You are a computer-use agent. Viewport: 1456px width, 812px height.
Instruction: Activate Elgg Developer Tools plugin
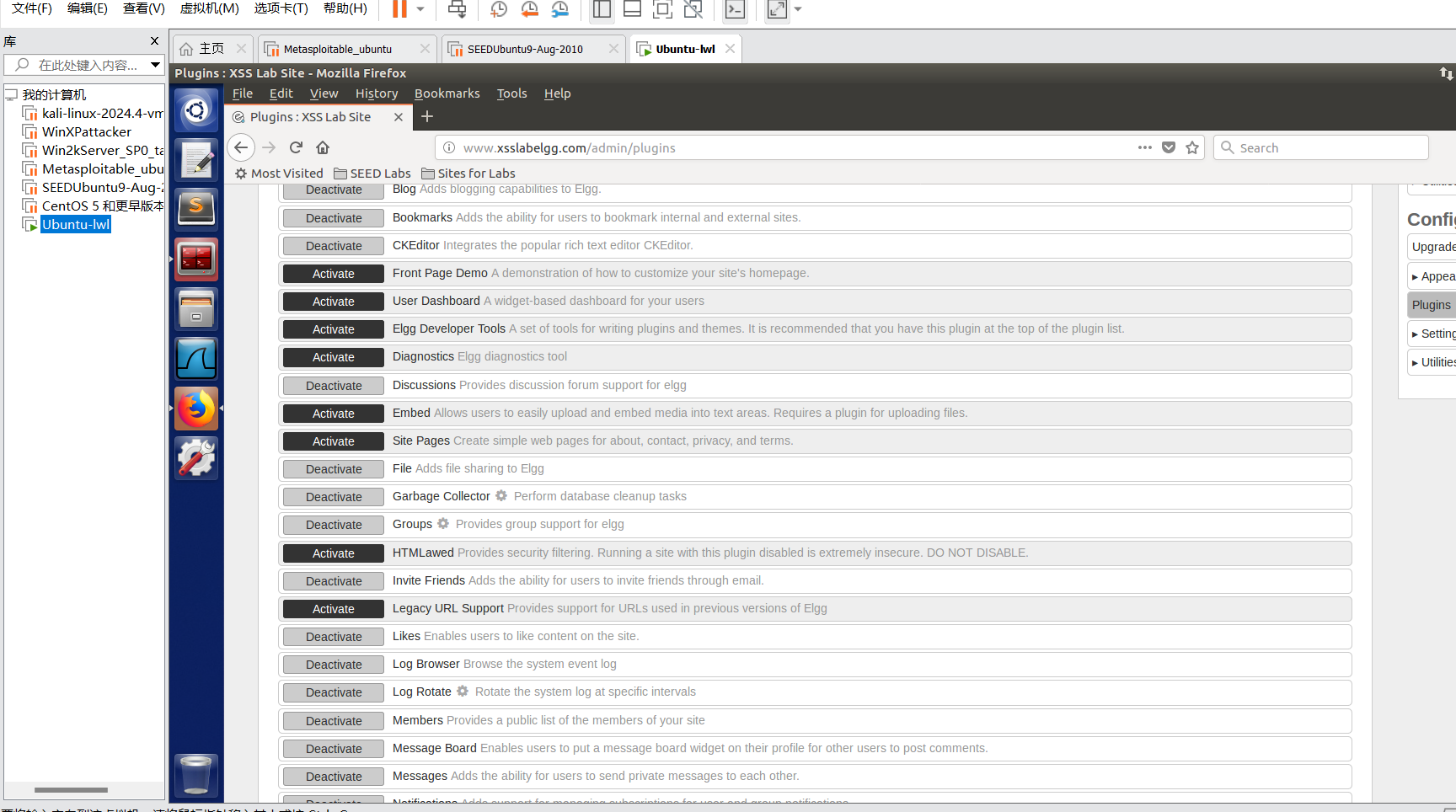pyautogui.click(x=334, y=329)
